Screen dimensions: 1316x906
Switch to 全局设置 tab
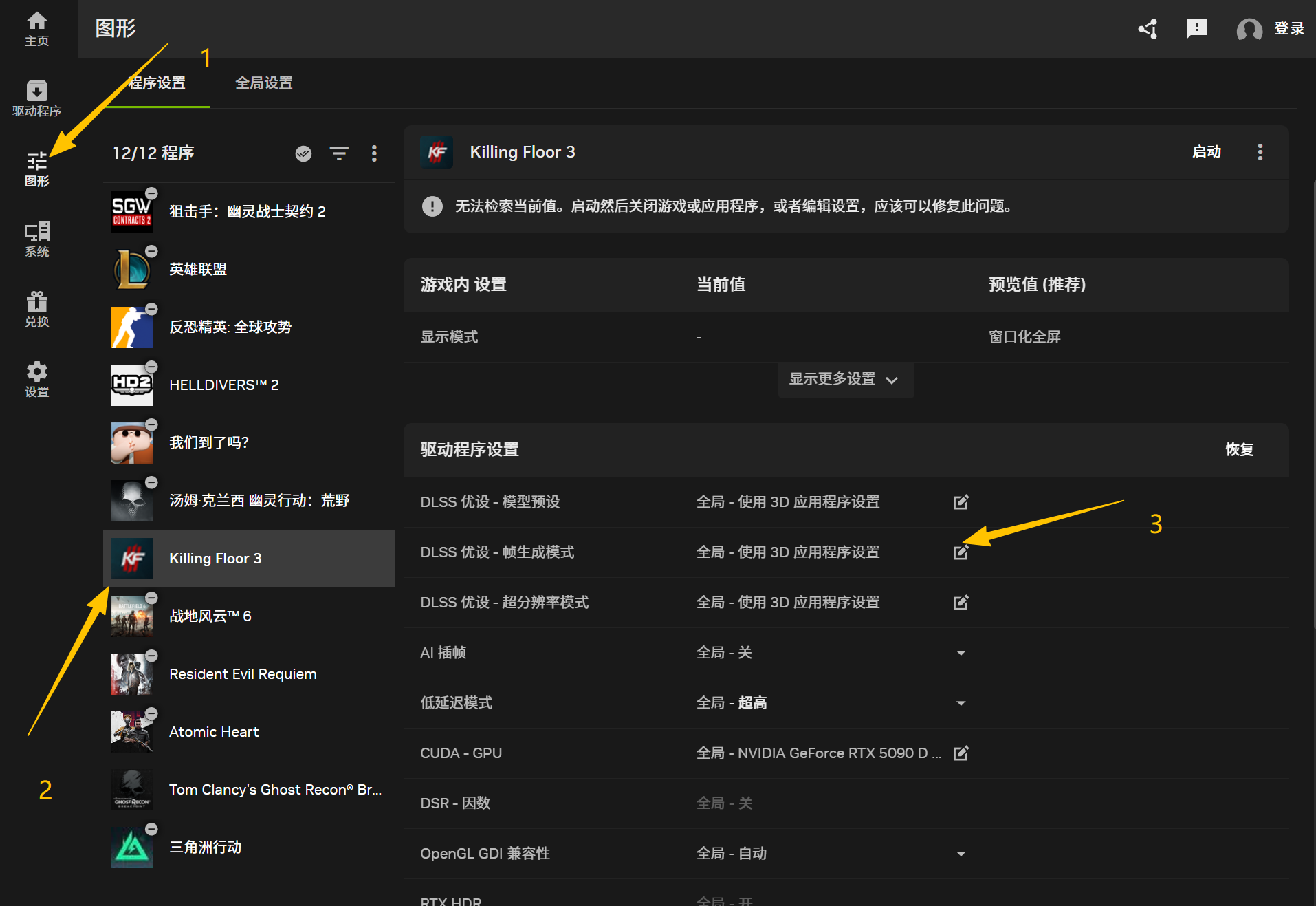coord(264,83)
